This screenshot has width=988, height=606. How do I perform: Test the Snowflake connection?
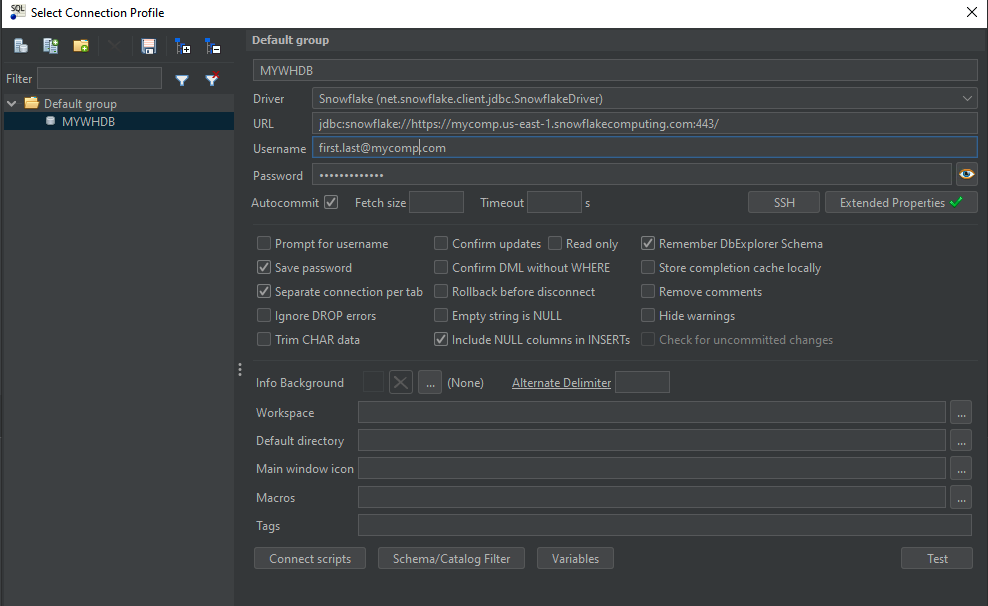pos(936,558)
